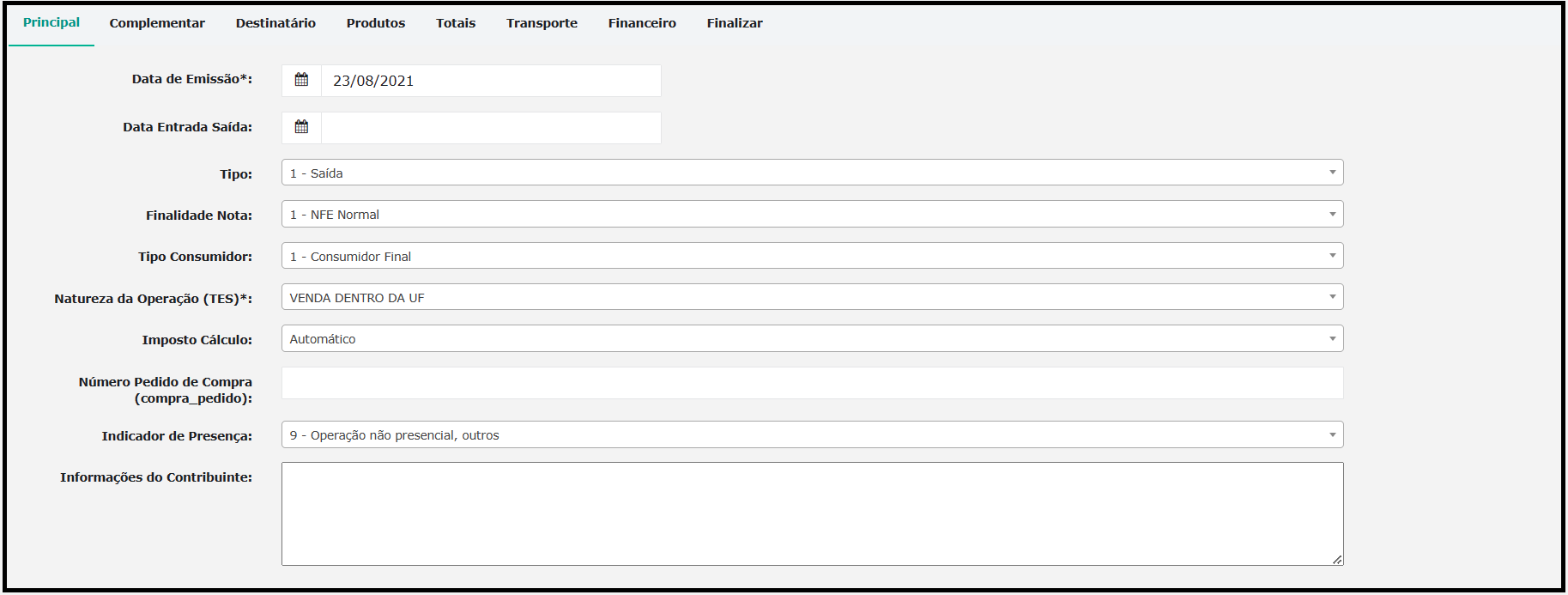This screenshot has width=1568, height=595.
Task: Switch to the Financeiro tab
Action: point(642,23)
